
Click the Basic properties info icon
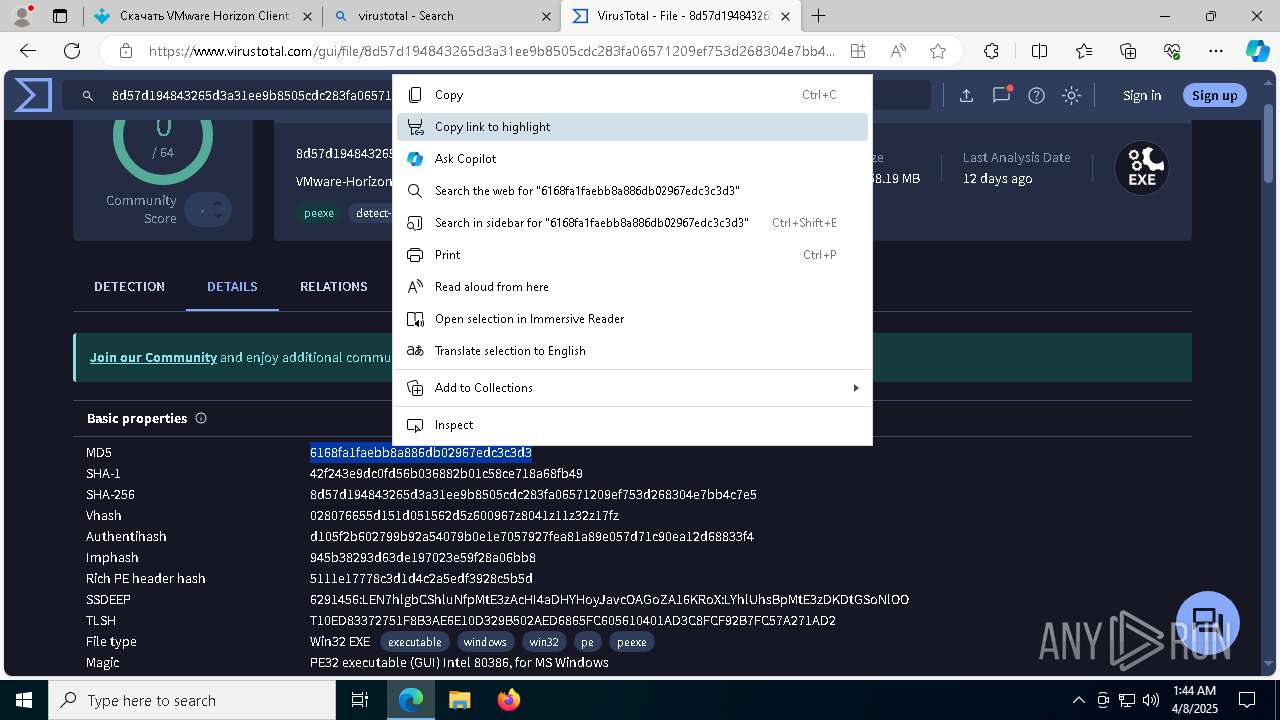point(201,418)
